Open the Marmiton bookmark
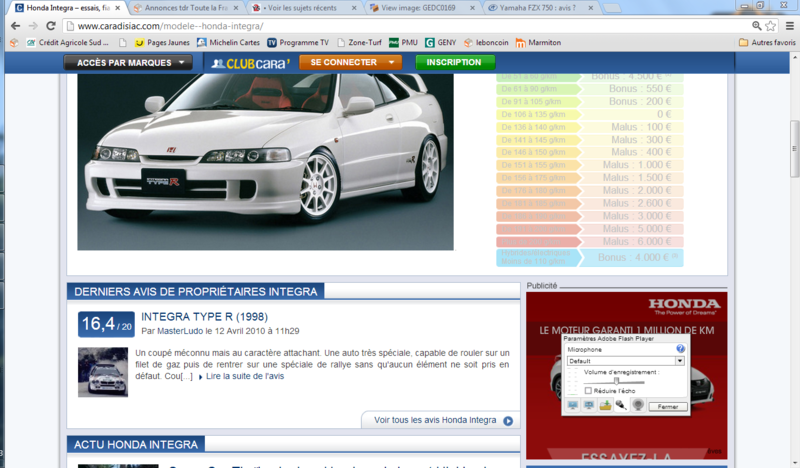The image size is (800, 468). point(538,43)
